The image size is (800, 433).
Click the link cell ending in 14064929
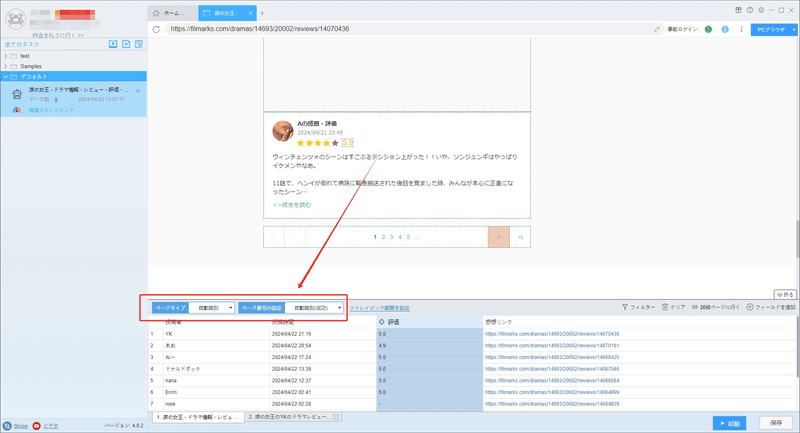click(640, 404)
